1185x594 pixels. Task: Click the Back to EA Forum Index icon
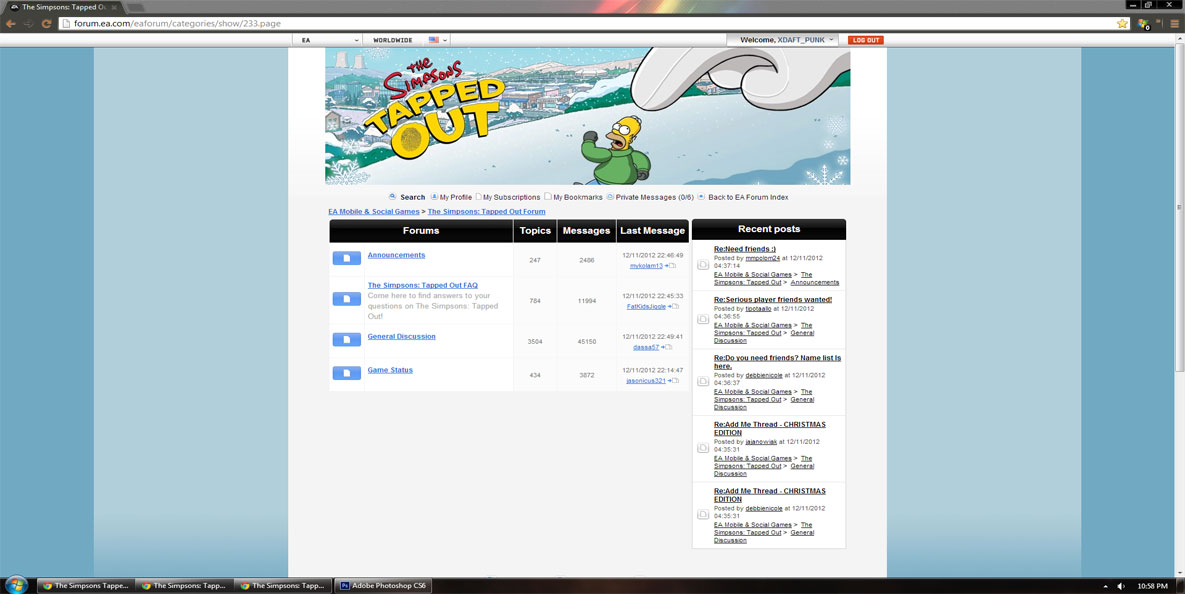701,196
